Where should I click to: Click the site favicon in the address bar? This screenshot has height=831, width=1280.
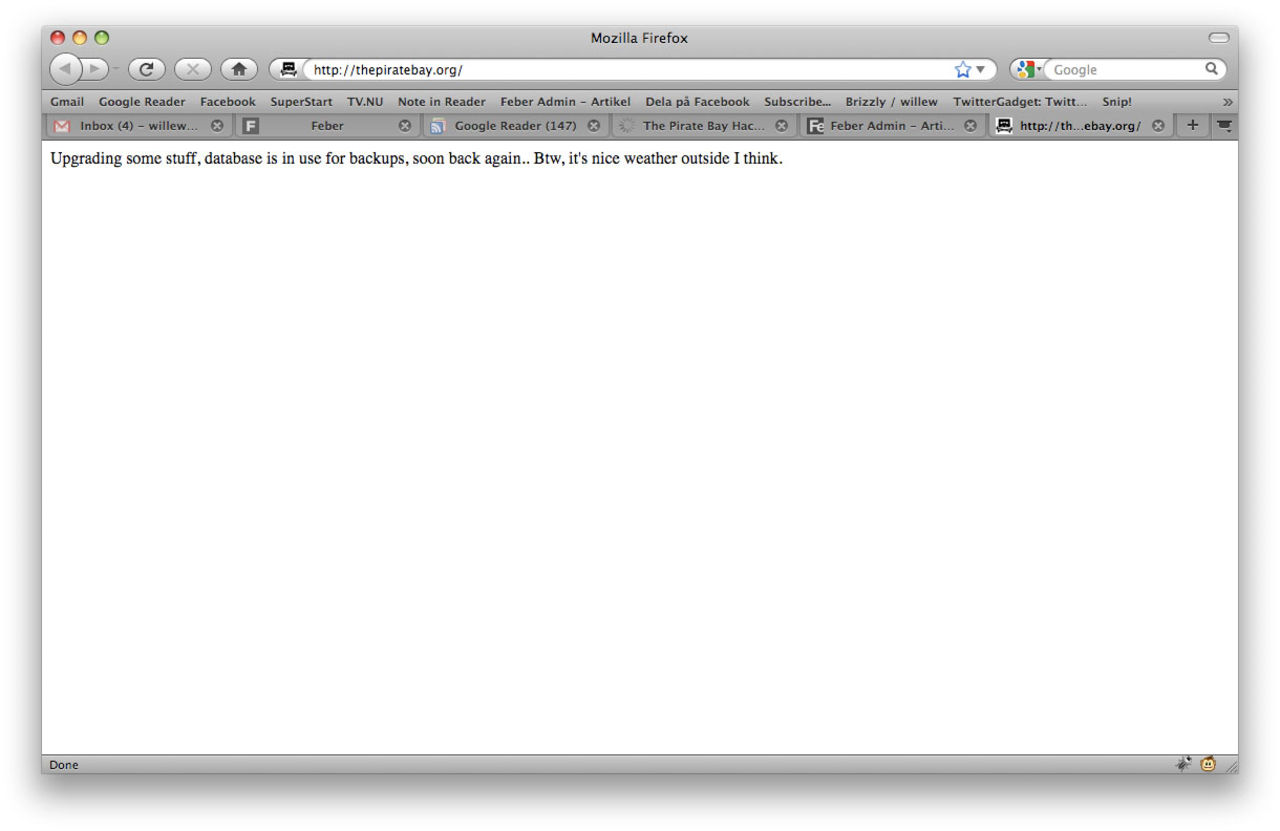click(x=287, y=69)
